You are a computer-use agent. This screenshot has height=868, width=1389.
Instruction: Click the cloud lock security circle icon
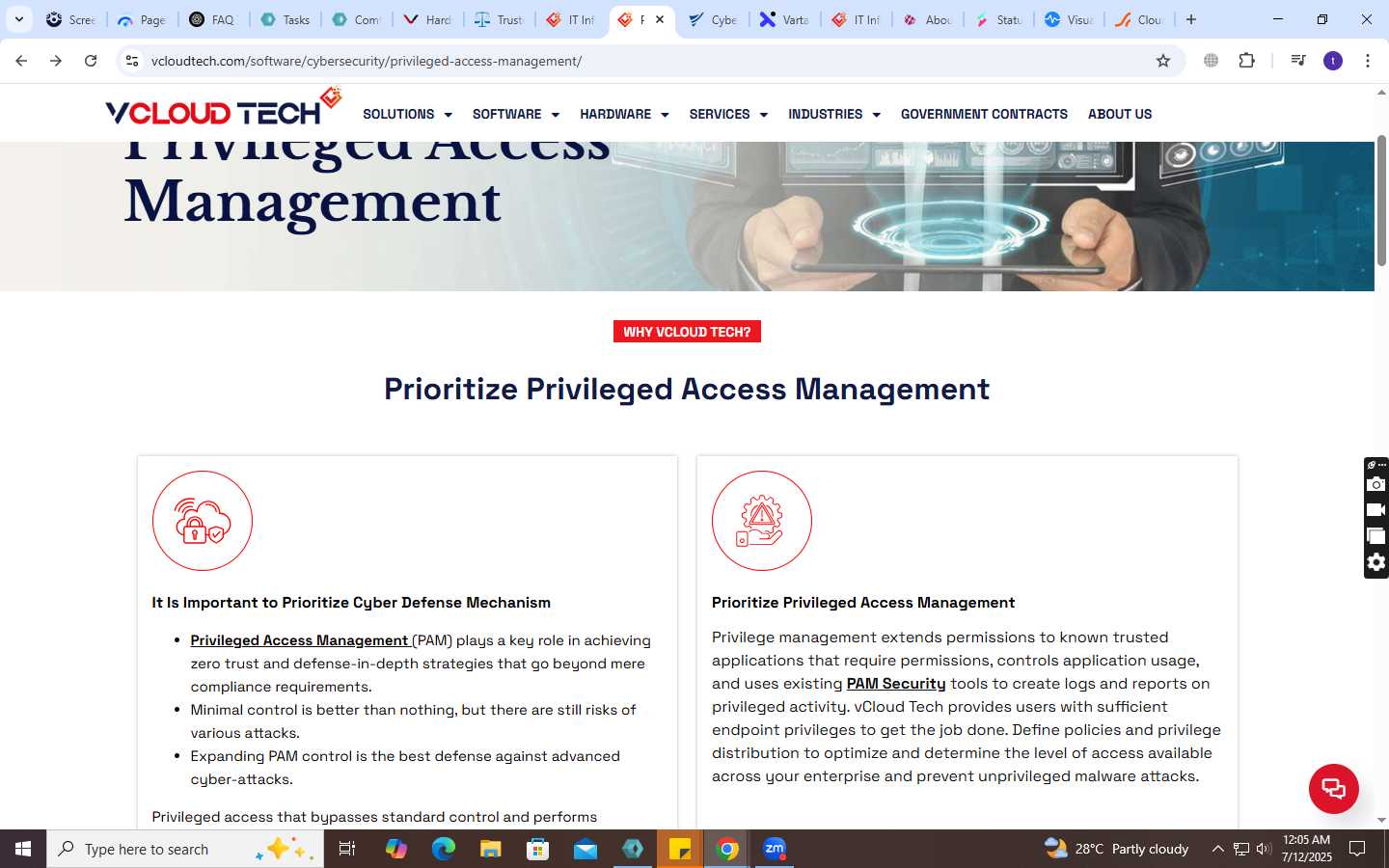203,521
